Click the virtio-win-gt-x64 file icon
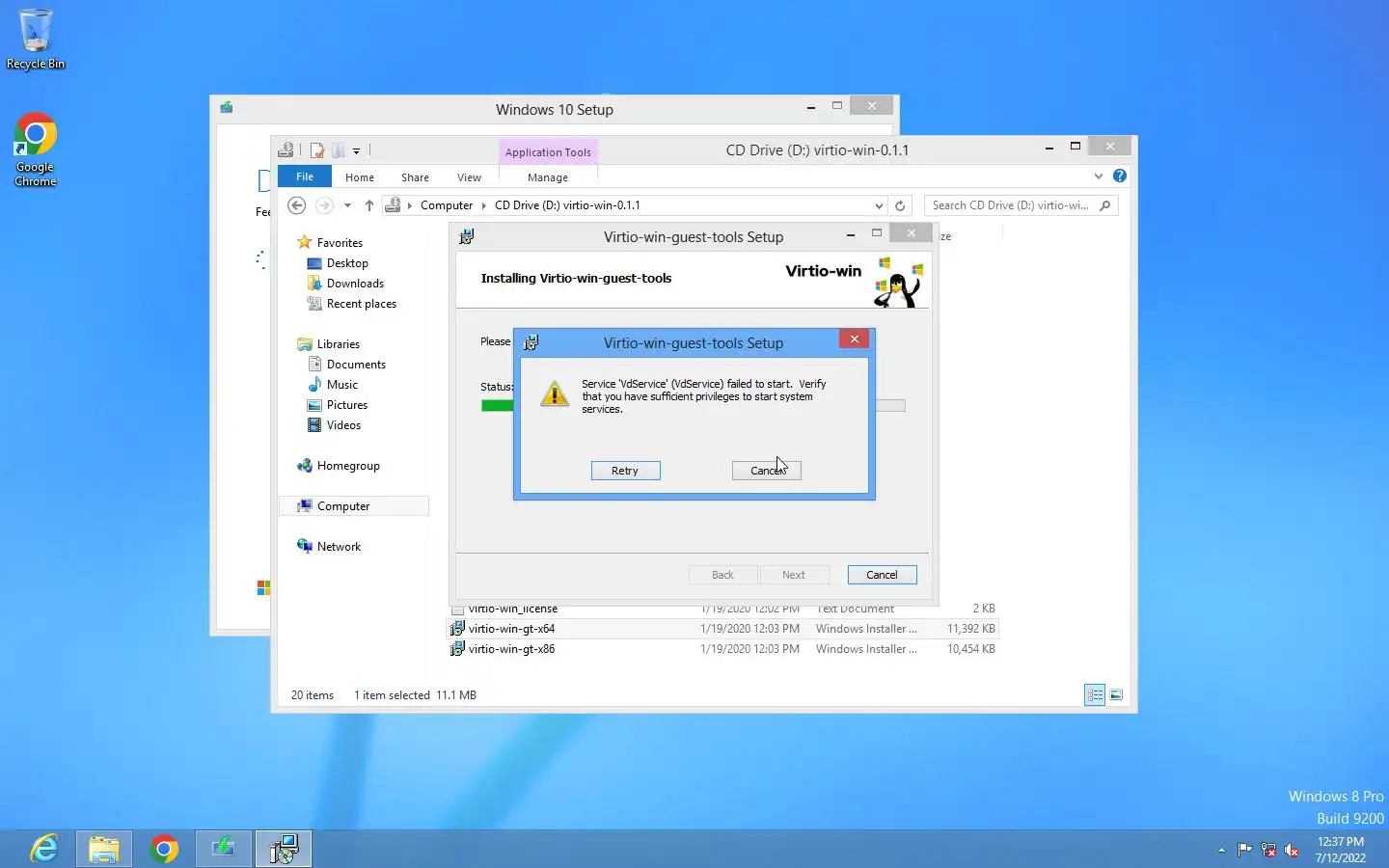Screen dimensions: 1389x868 click(457, 629)
